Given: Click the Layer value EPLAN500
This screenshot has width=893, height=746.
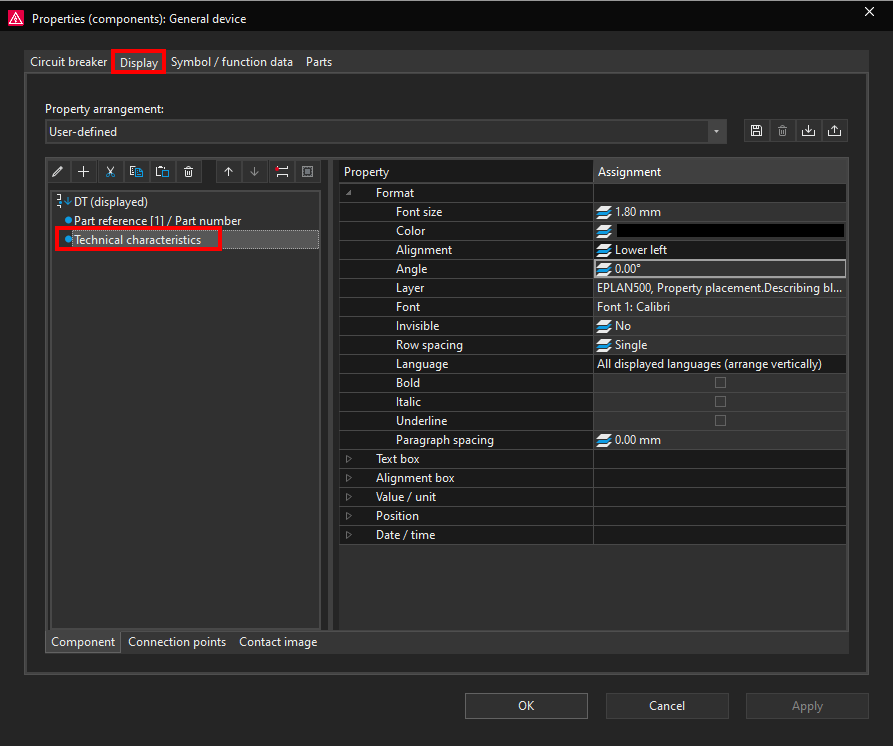Looking at the screenshot, I should 719,288.
